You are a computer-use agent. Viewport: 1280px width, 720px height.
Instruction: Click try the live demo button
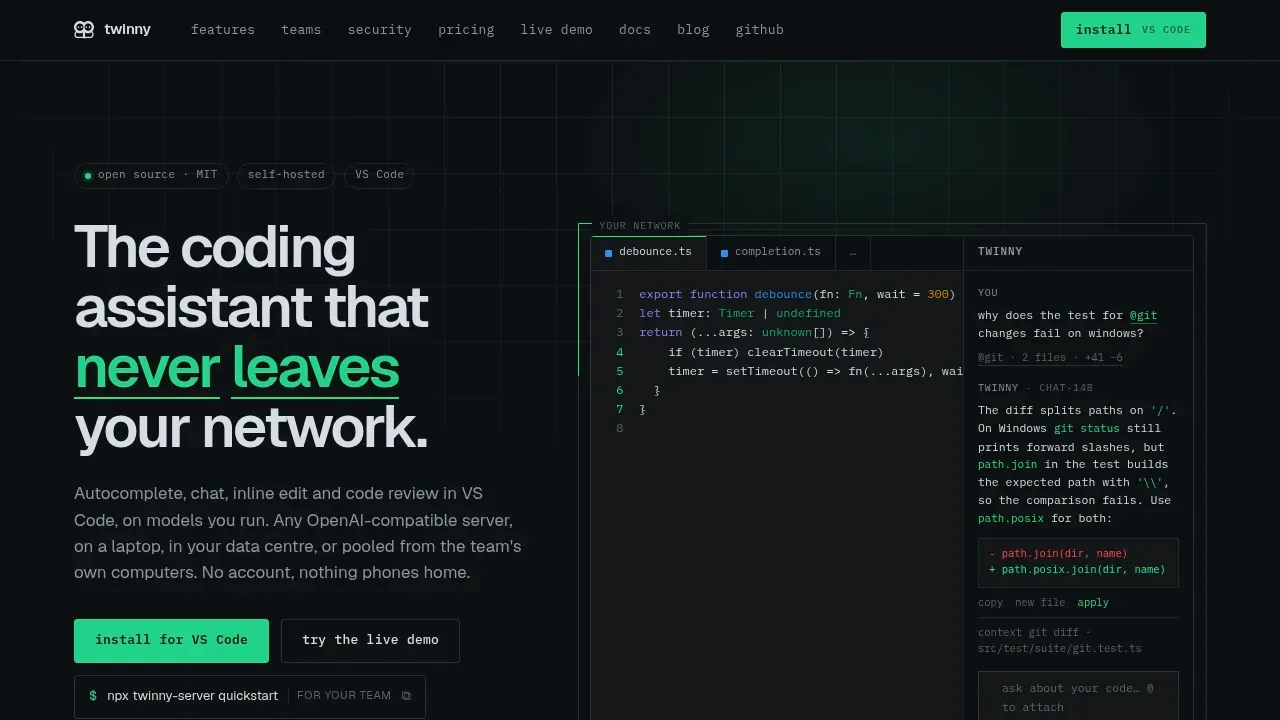370,641
